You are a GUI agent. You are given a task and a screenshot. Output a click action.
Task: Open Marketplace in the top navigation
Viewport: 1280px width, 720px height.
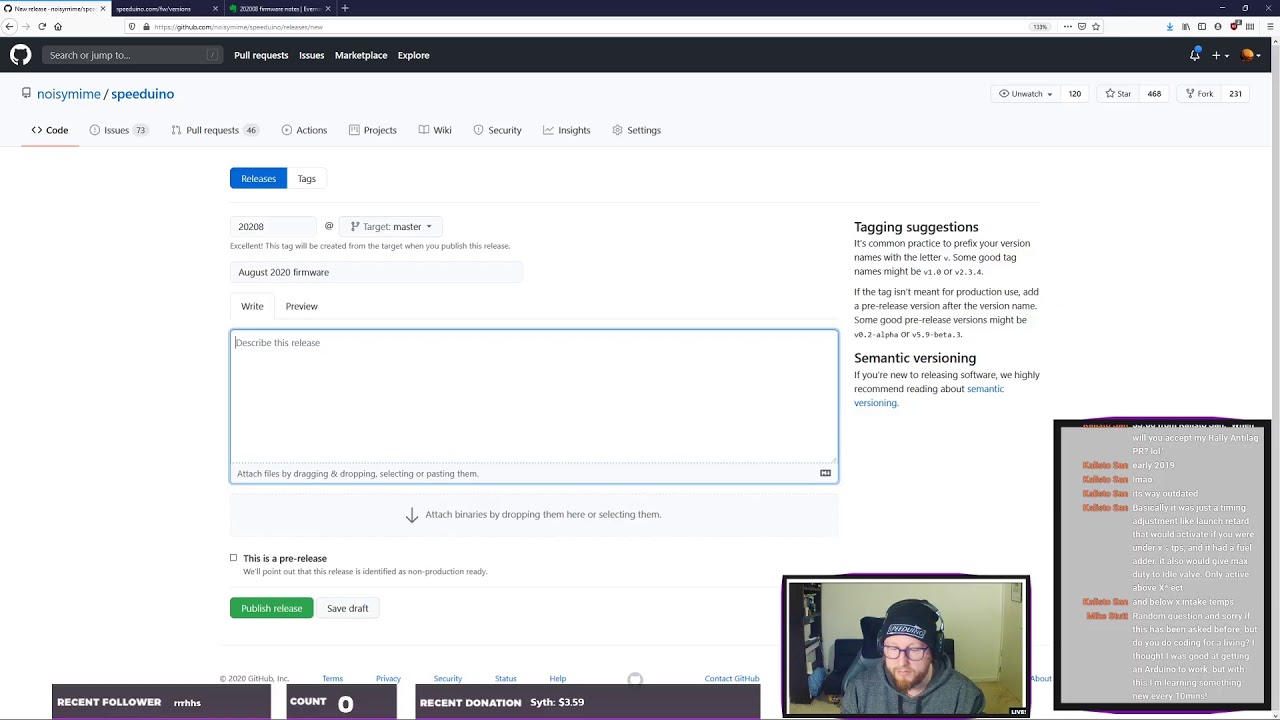[361, 55]
